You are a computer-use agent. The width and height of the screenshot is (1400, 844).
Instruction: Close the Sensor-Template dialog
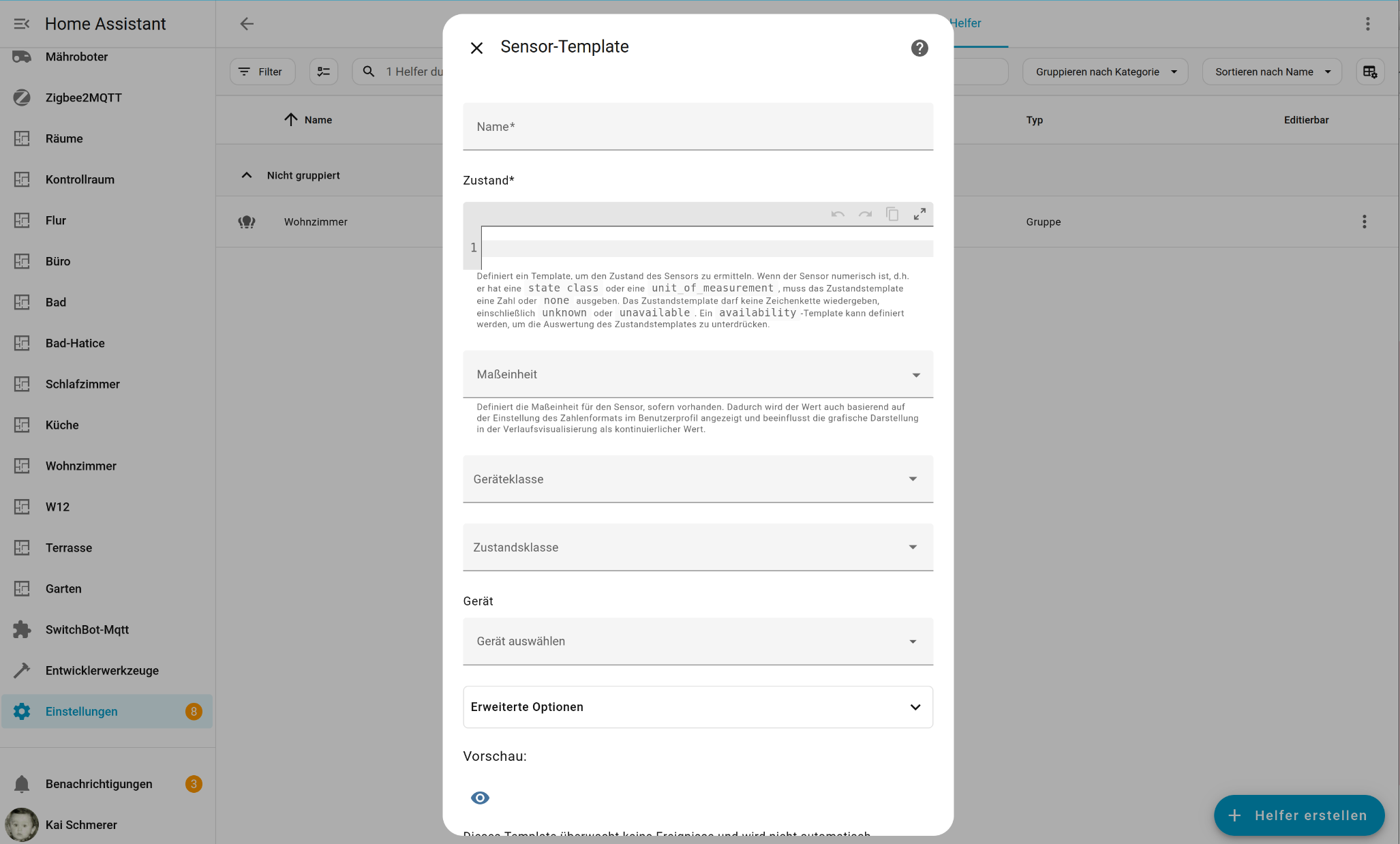[x=476, y=48]
